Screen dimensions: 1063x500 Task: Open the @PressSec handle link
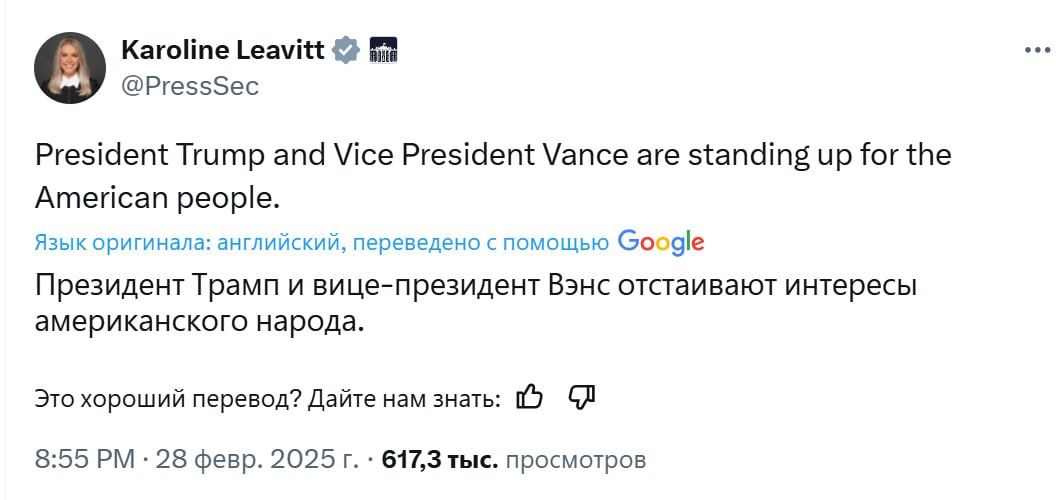(189, 86)
